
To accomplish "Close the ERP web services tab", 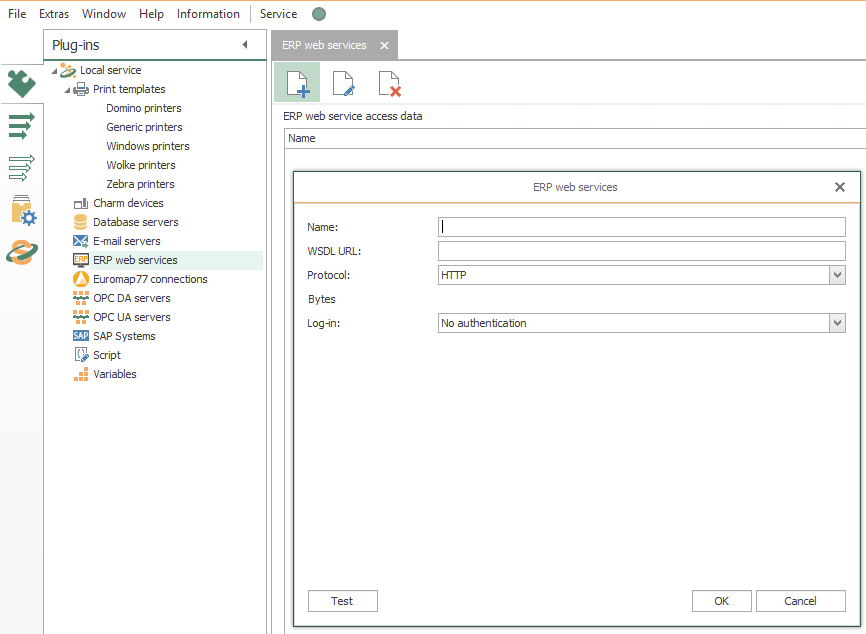I will [x=384, y=45].
